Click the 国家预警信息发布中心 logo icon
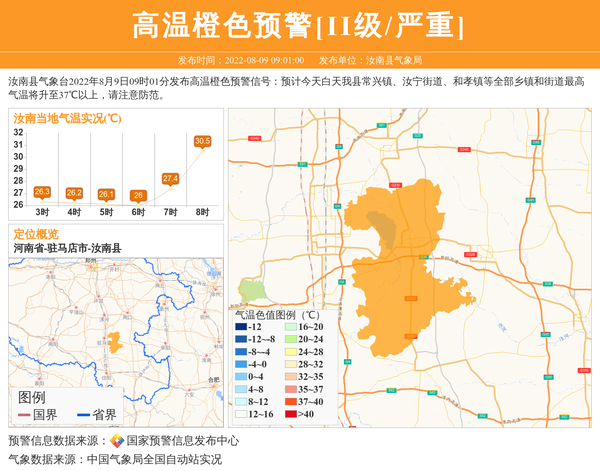Image resolution: width=600 pixels, height=471 pixels. click(x=117, y=440)
